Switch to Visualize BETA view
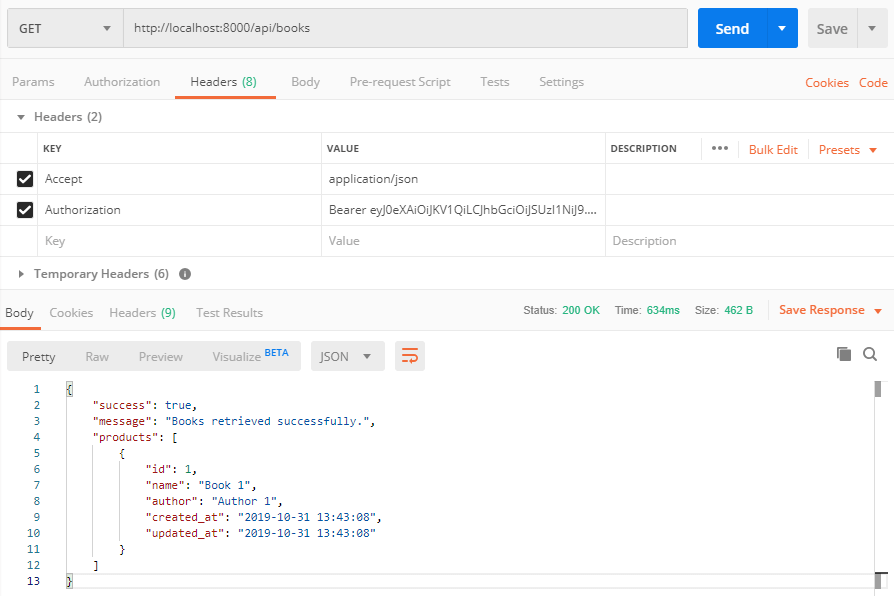 pos(250,356)
